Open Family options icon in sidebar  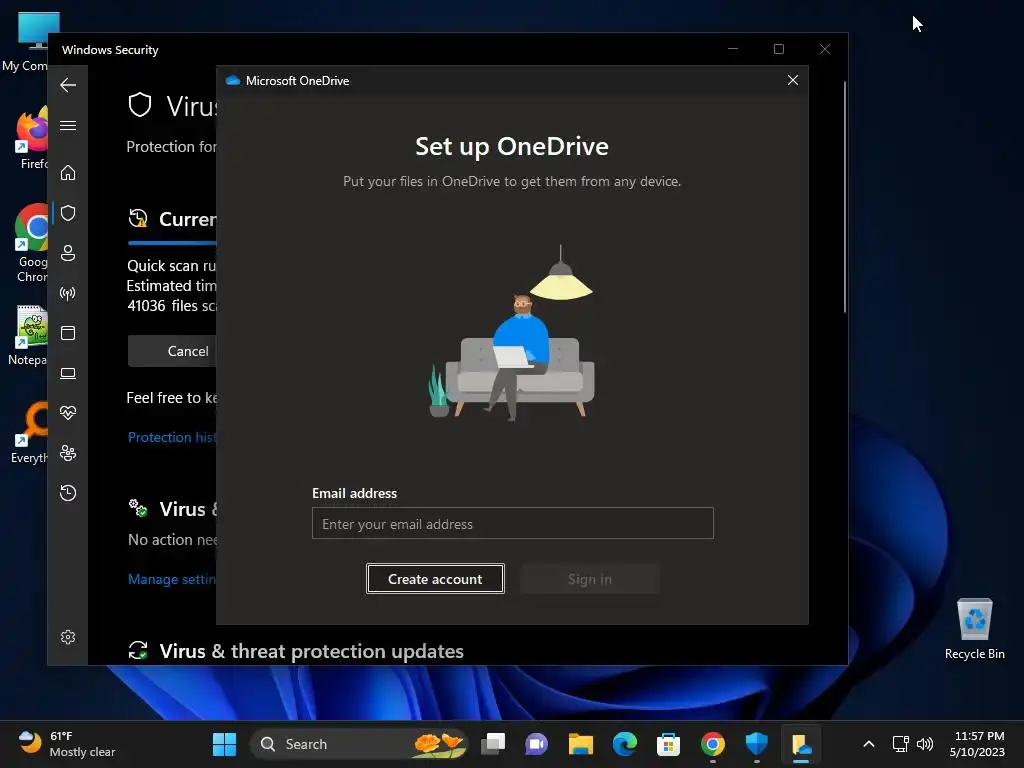click(x=68, y=453)
